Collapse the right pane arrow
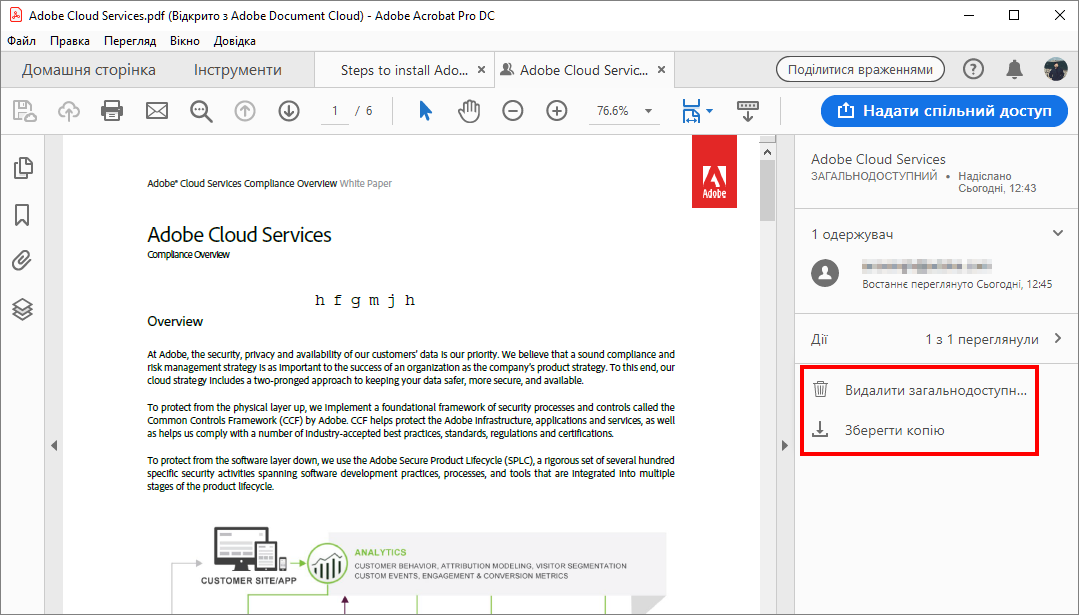The width and height of the screenshot is (1079, 615). 784,445
